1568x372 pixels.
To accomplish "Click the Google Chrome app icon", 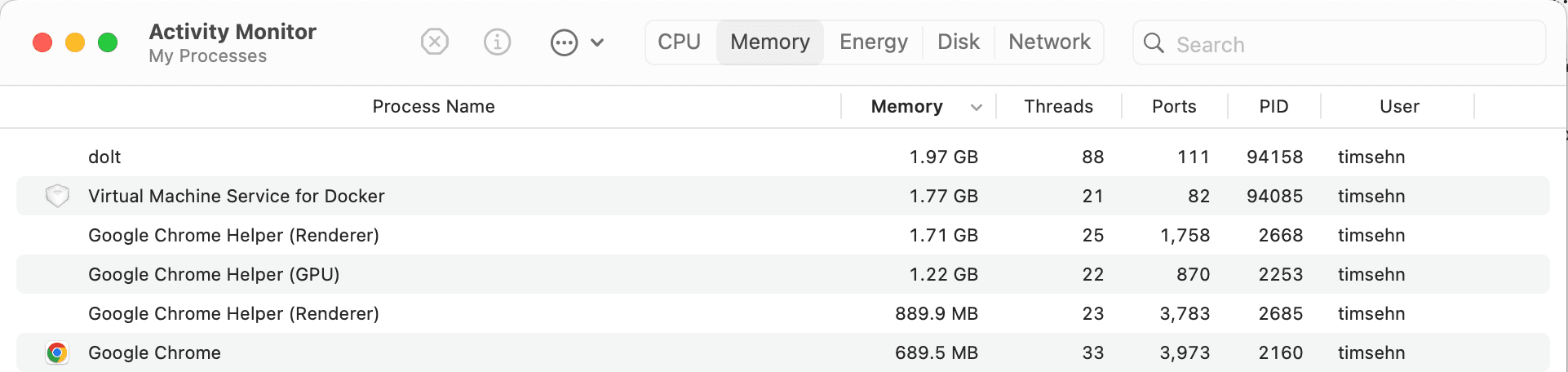I will point(57,352).
